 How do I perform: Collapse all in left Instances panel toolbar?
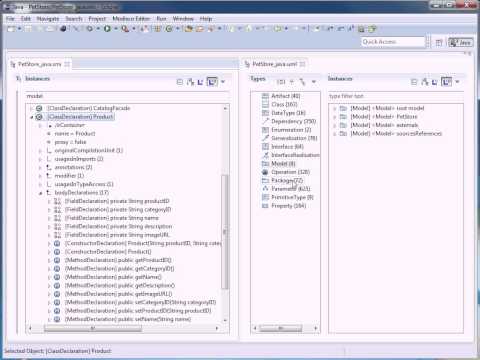coord(180,82)
